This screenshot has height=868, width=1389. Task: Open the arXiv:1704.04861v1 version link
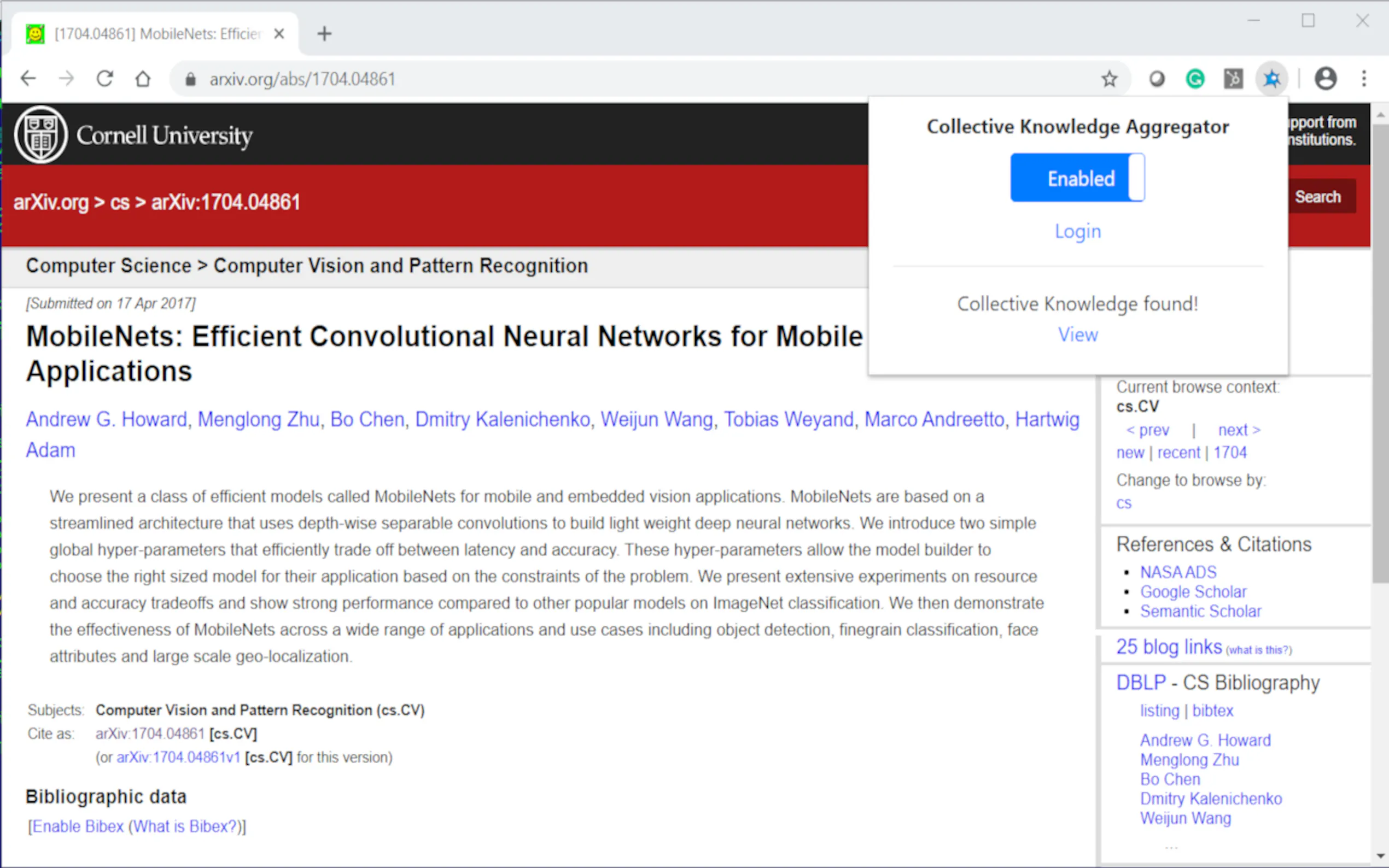178,757
